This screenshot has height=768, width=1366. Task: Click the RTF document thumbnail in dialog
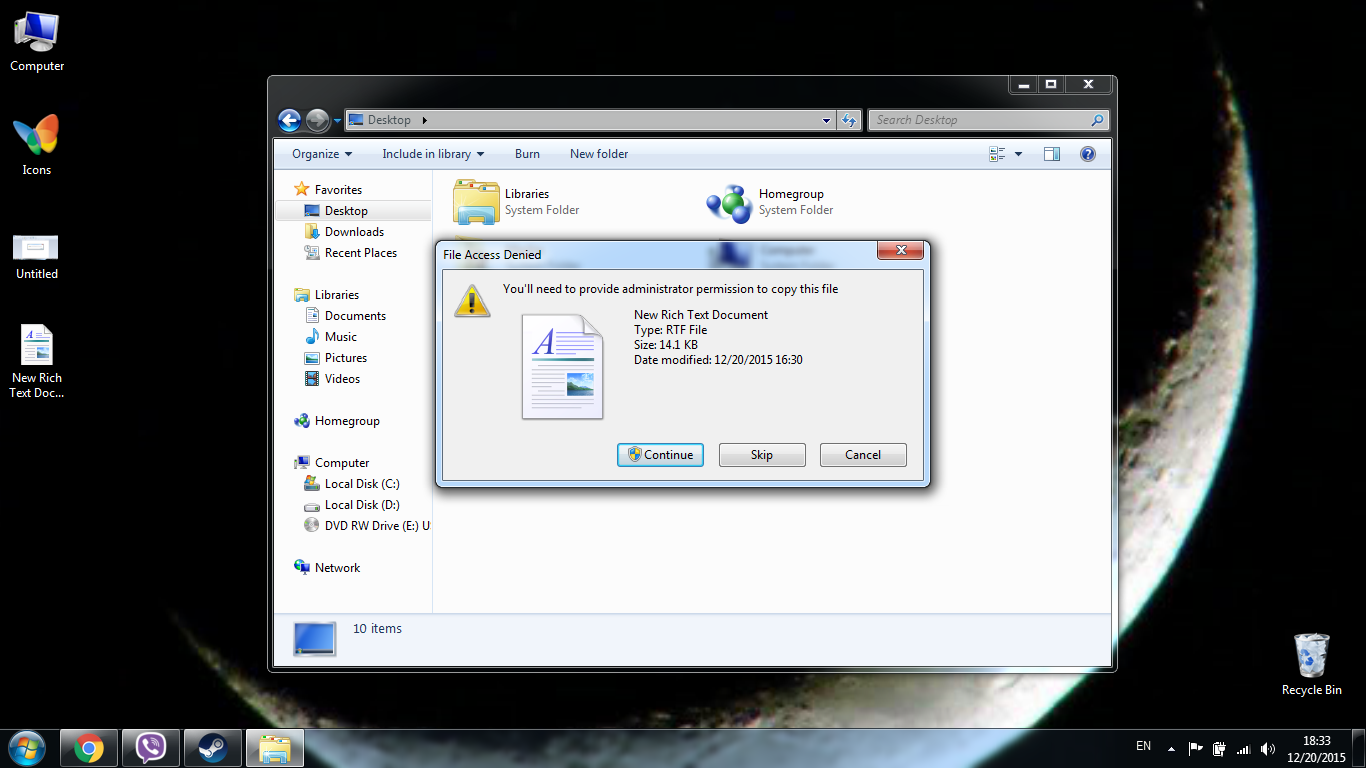point(563,366)
